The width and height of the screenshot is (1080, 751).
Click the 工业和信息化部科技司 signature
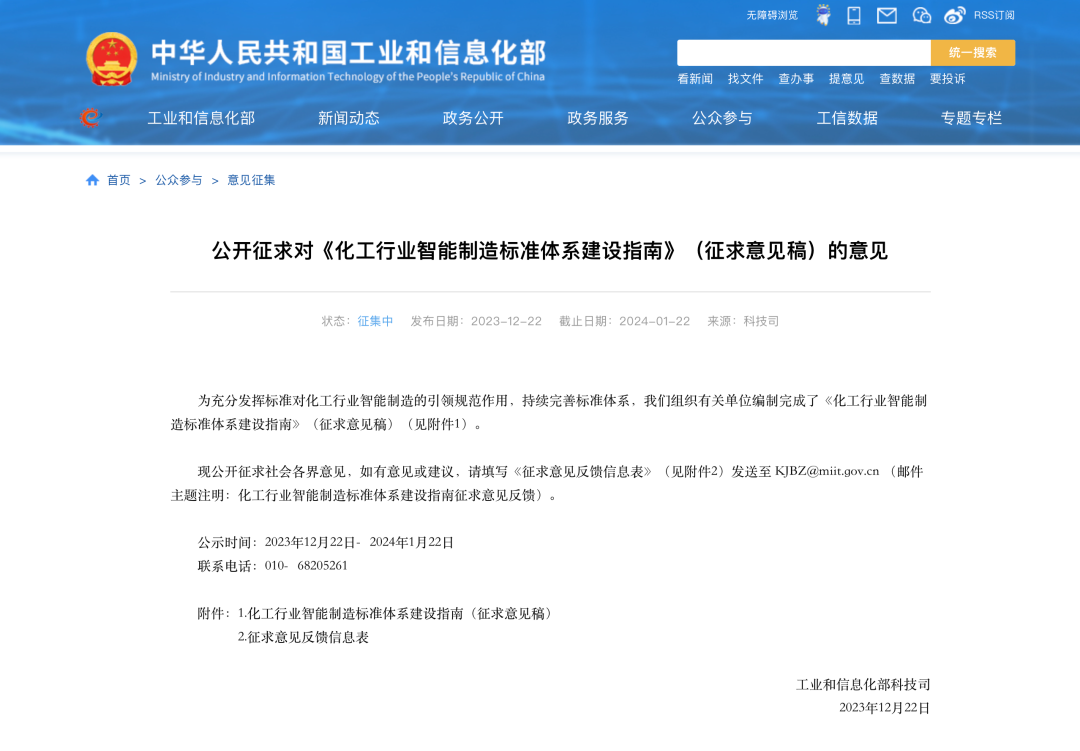click(863, 684)
